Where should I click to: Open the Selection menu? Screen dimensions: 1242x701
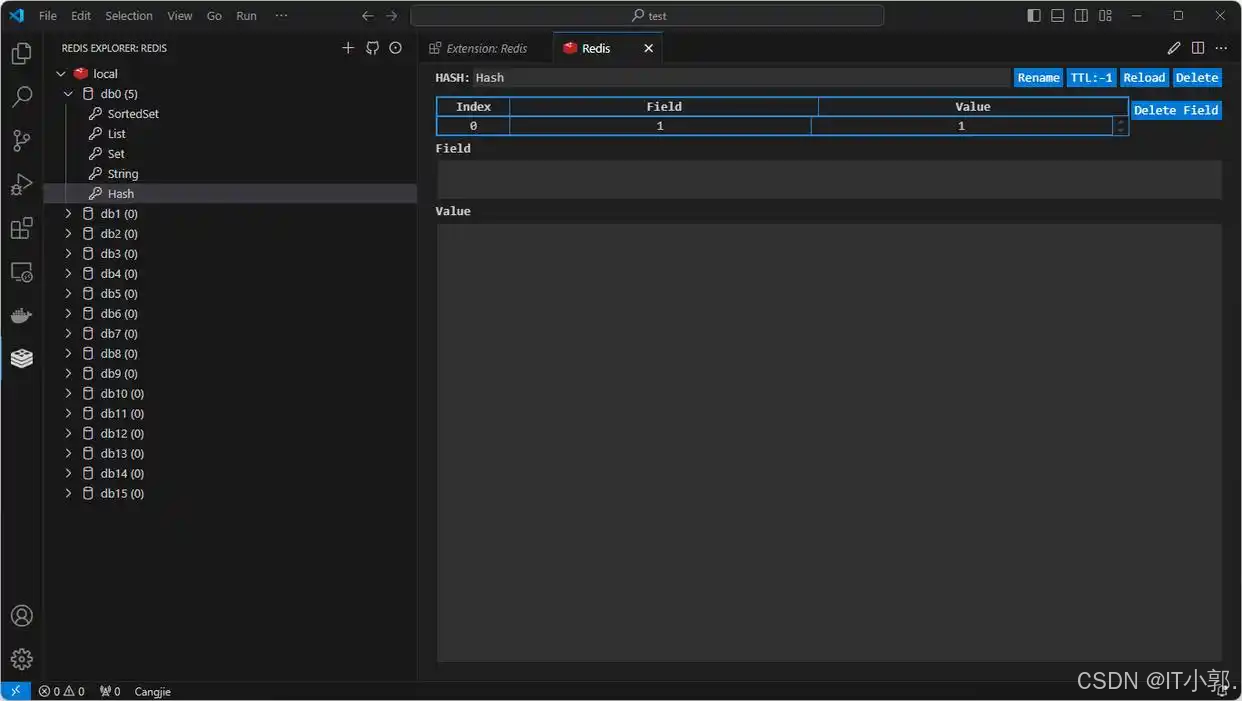129,16
